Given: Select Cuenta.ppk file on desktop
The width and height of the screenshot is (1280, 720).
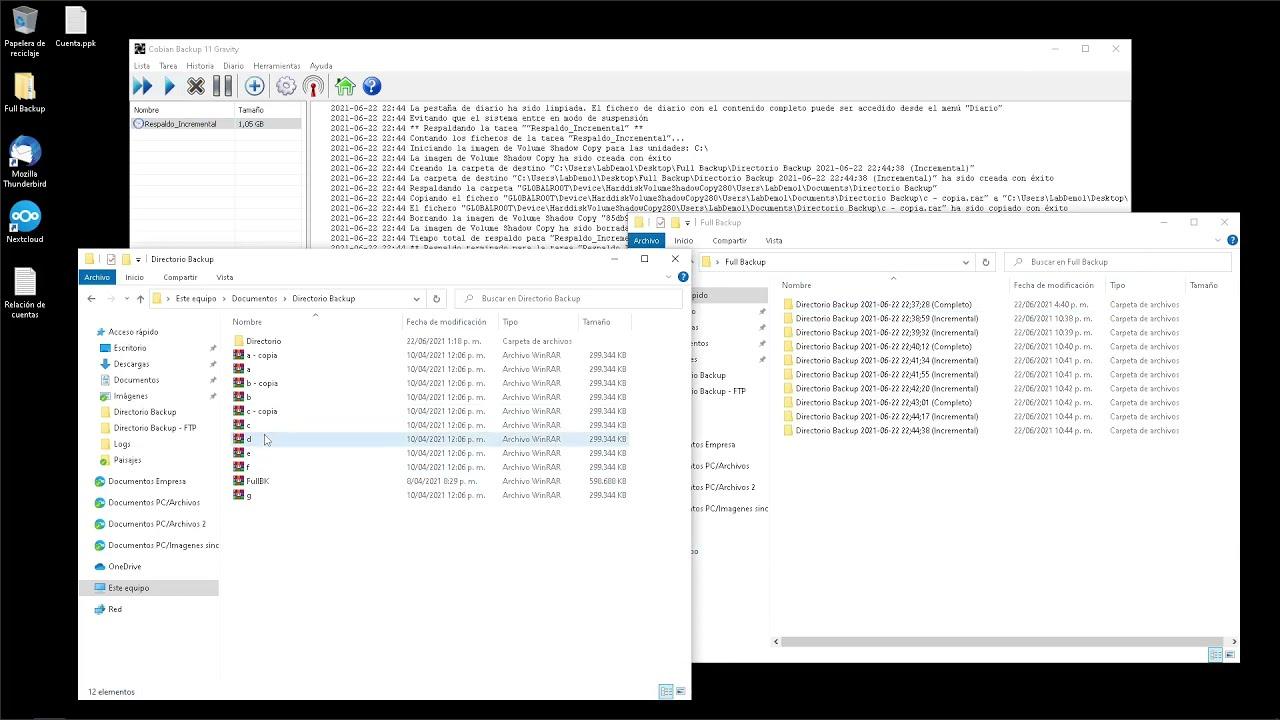Looking at the screenshot, I should pos(76,27).
